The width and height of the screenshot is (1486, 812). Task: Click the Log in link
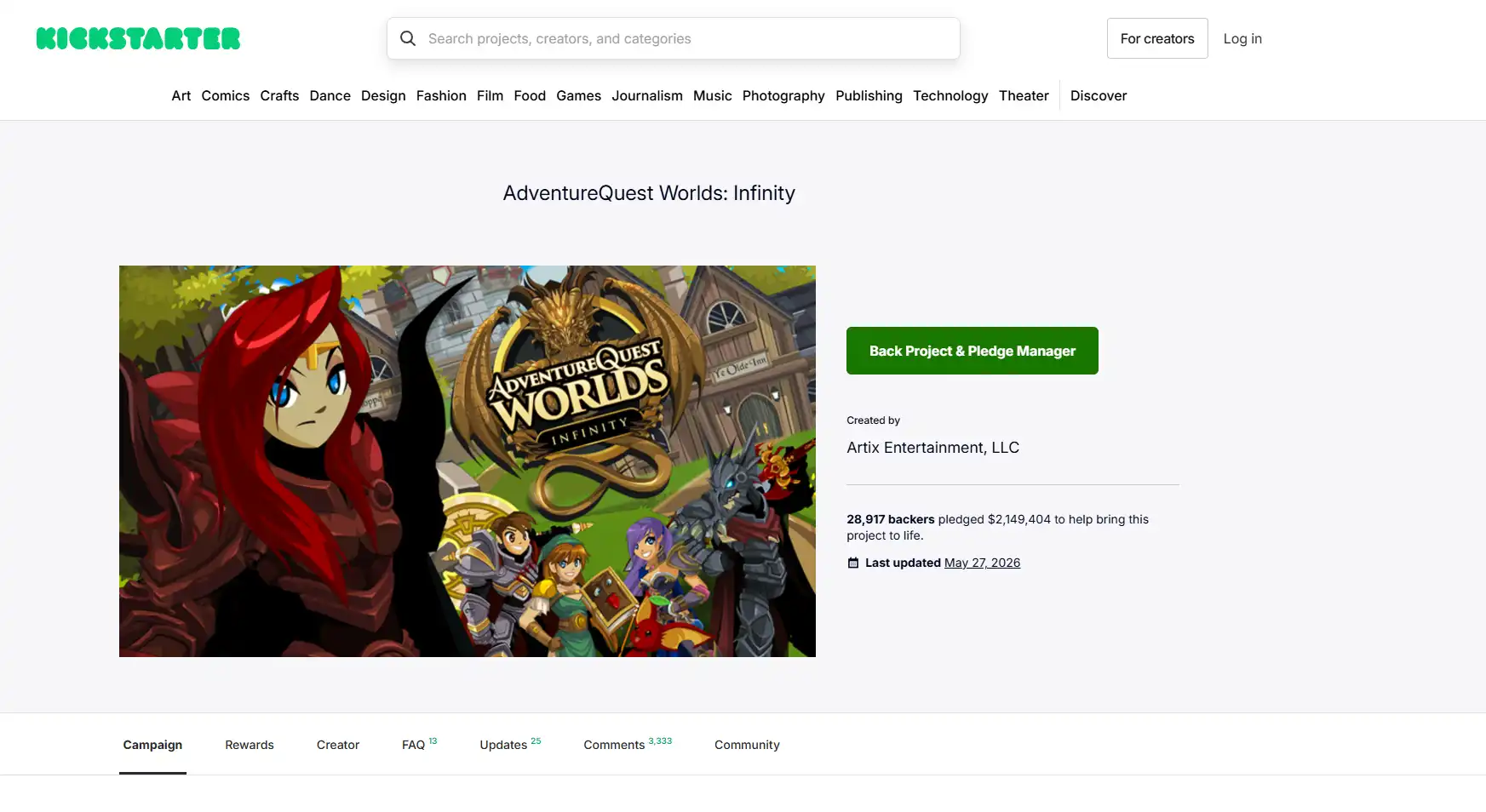pyautogui.click(x=1242, y=38)
